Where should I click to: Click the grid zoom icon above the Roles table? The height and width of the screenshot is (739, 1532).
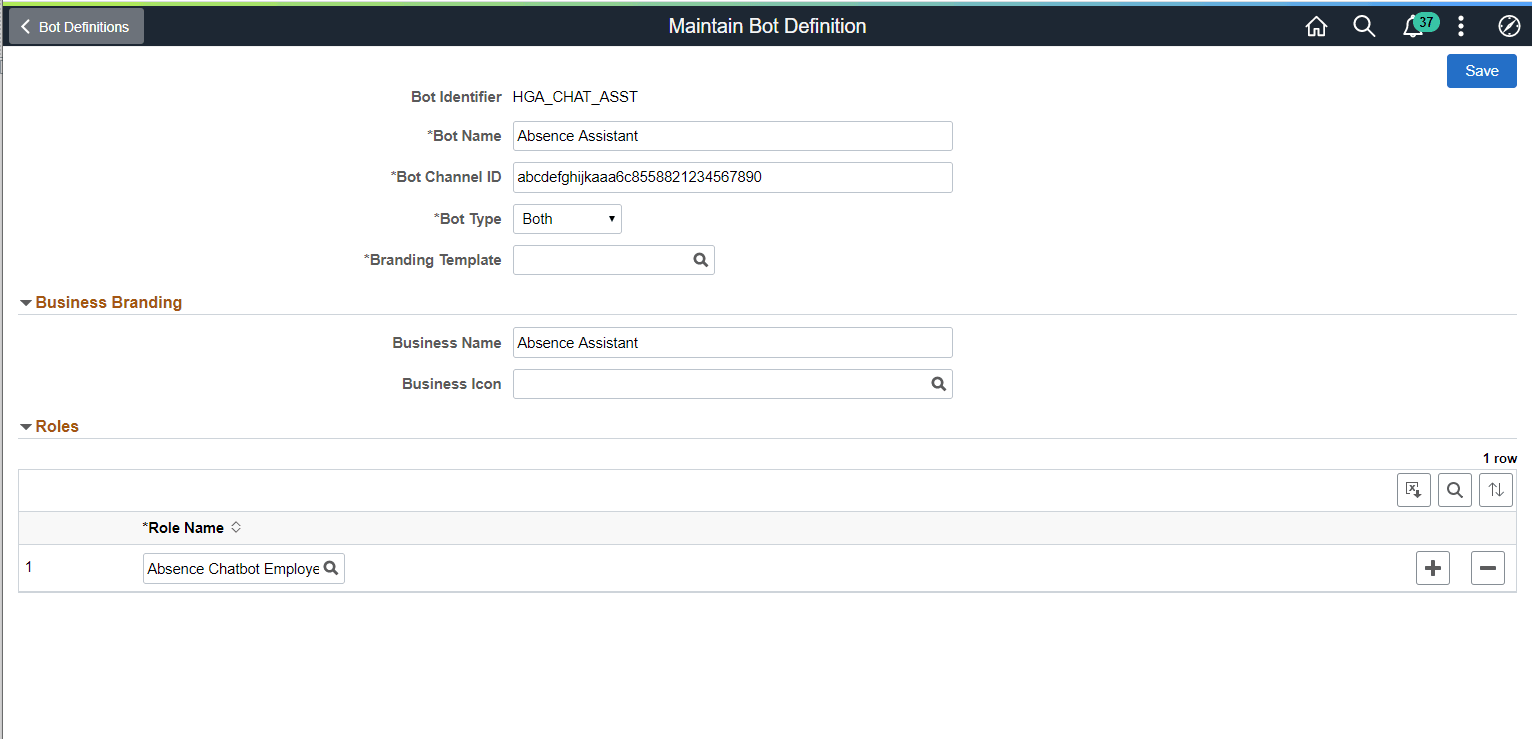[1413, 489]
